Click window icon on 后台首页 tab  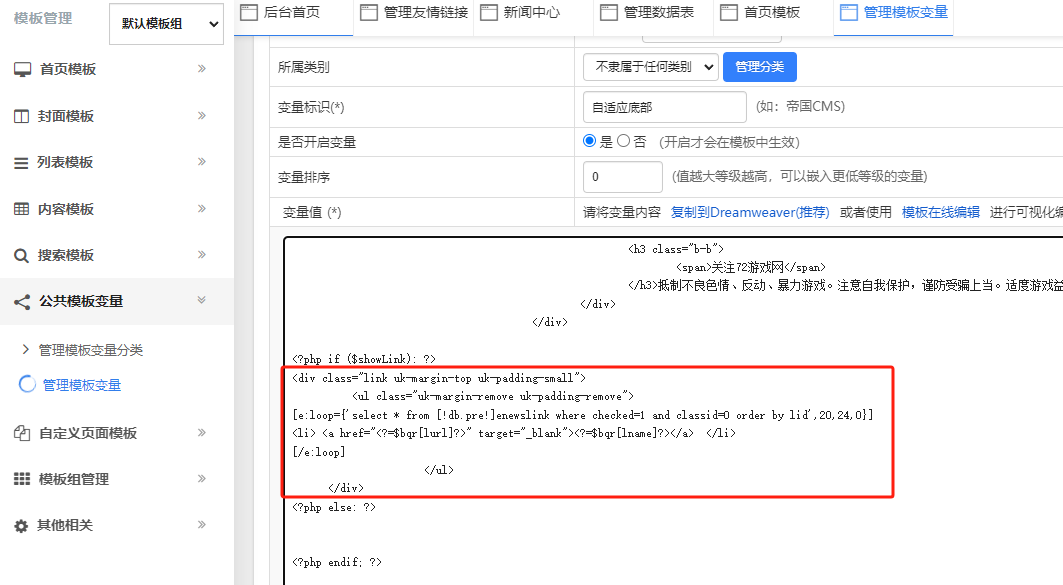[x=249, y=12]
